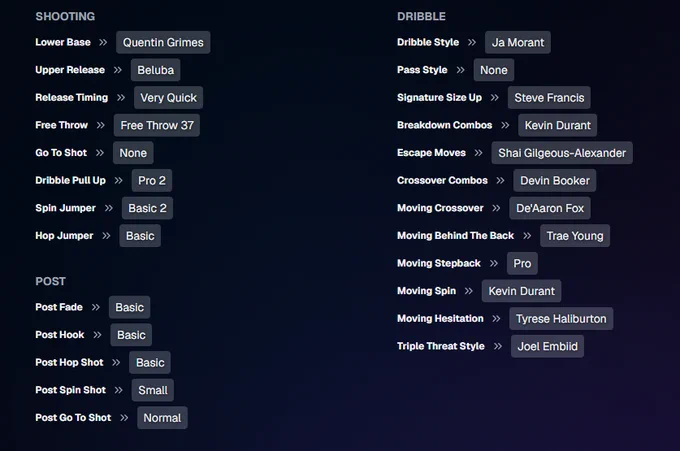This screenshot has width=680, height=451.
Task: Click the None value beside Pass Style
Action: [494, 70]
